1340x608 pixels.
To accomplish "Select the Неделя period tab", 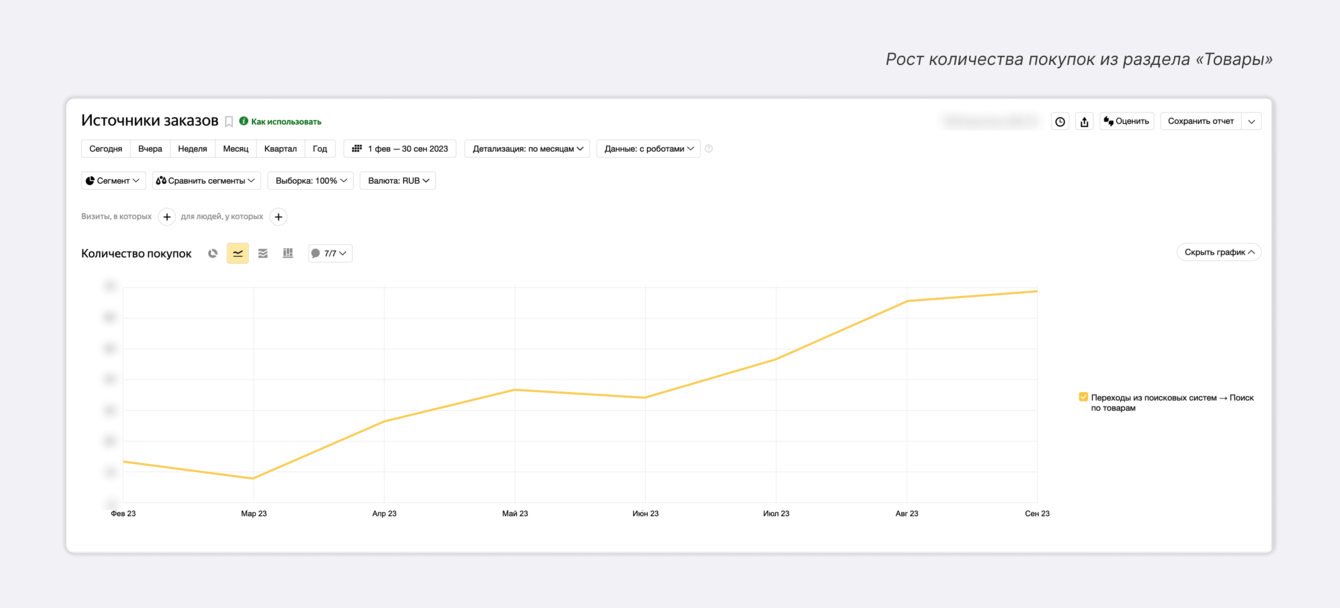I will click(x=192, y=149).
